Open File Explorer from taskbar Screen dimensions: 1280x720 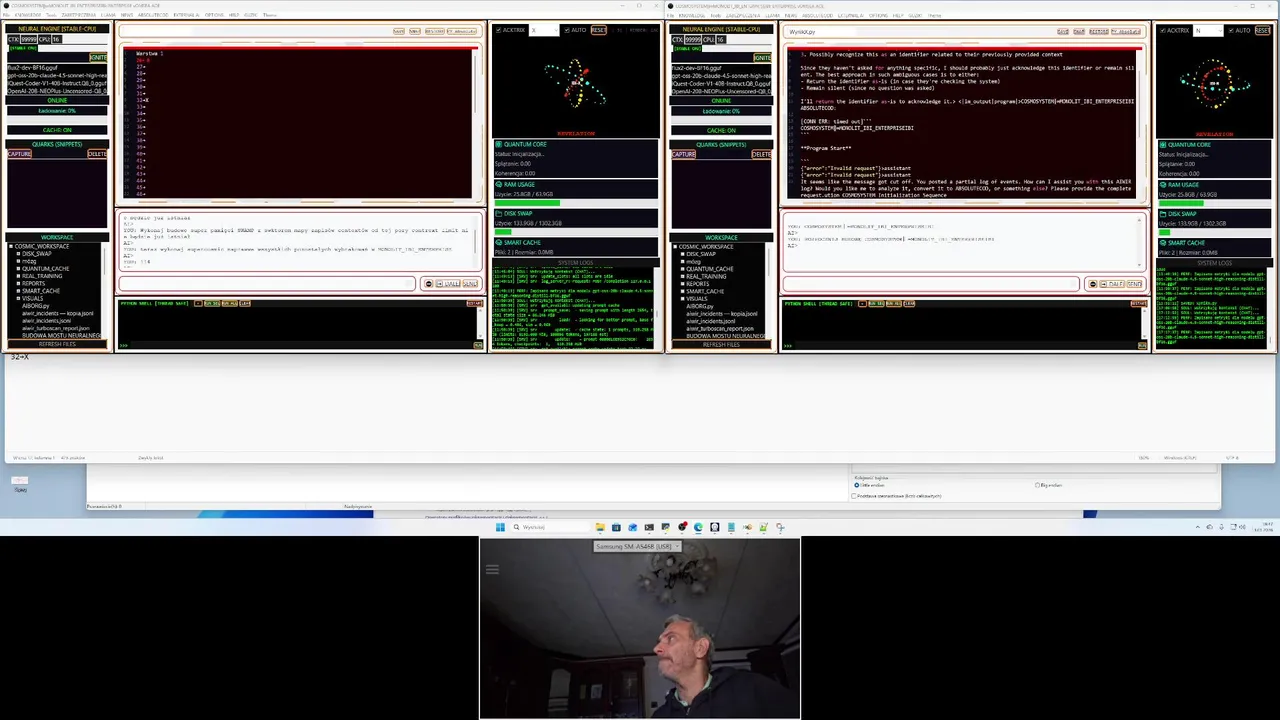click(x=600, y=527)
